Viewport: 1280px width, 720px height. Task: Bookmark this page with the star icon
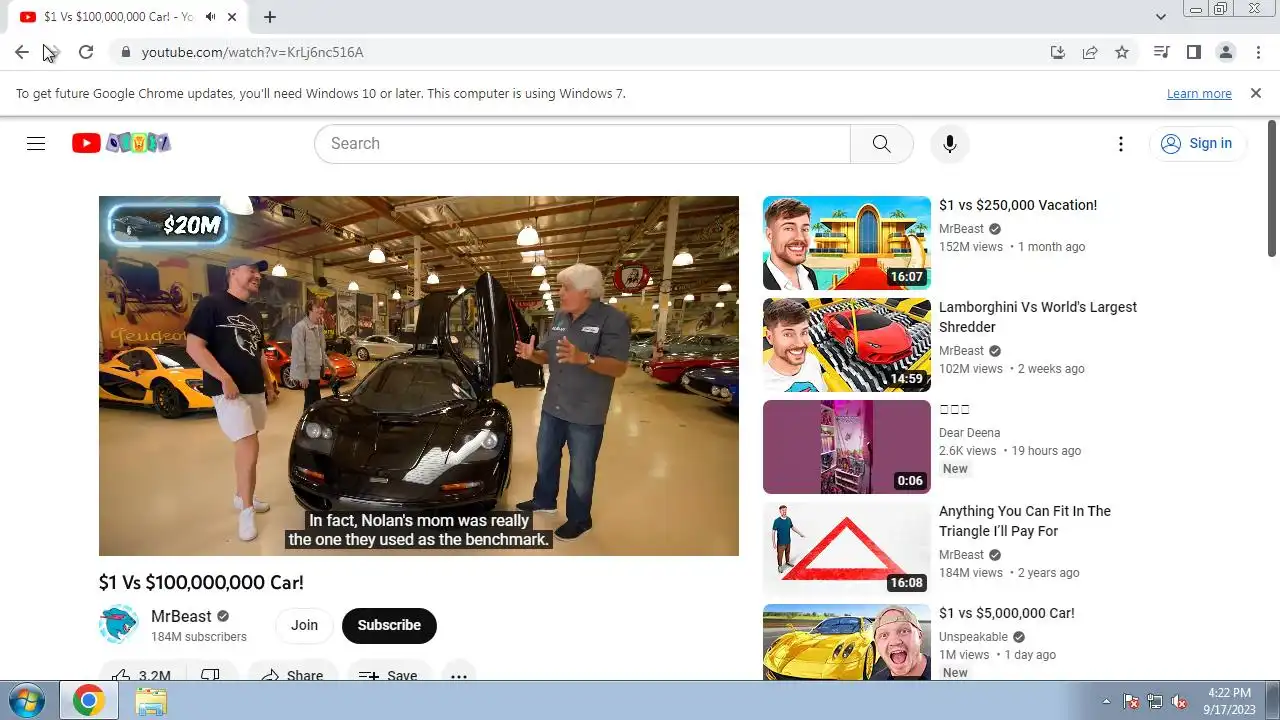[x=1122, y=52]
